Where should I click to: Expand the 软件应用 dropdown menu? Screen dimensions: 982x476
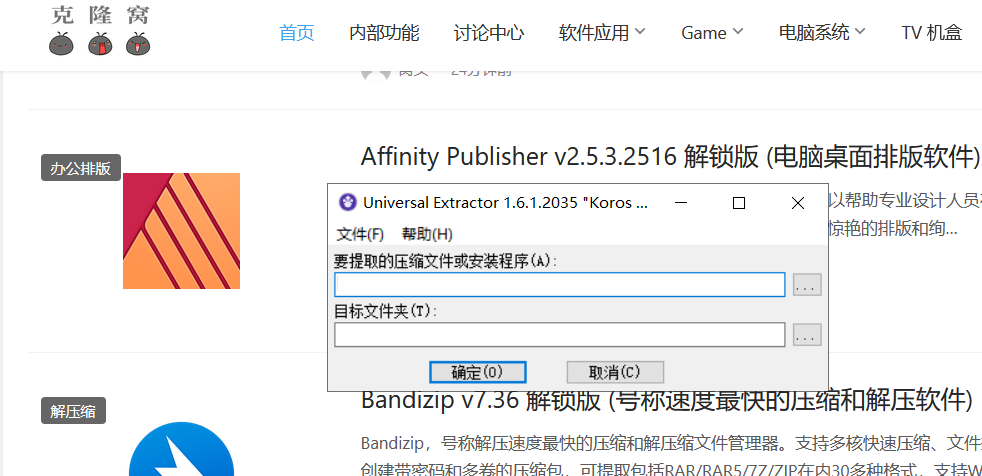pyautogui.click(x=601, y=33)
